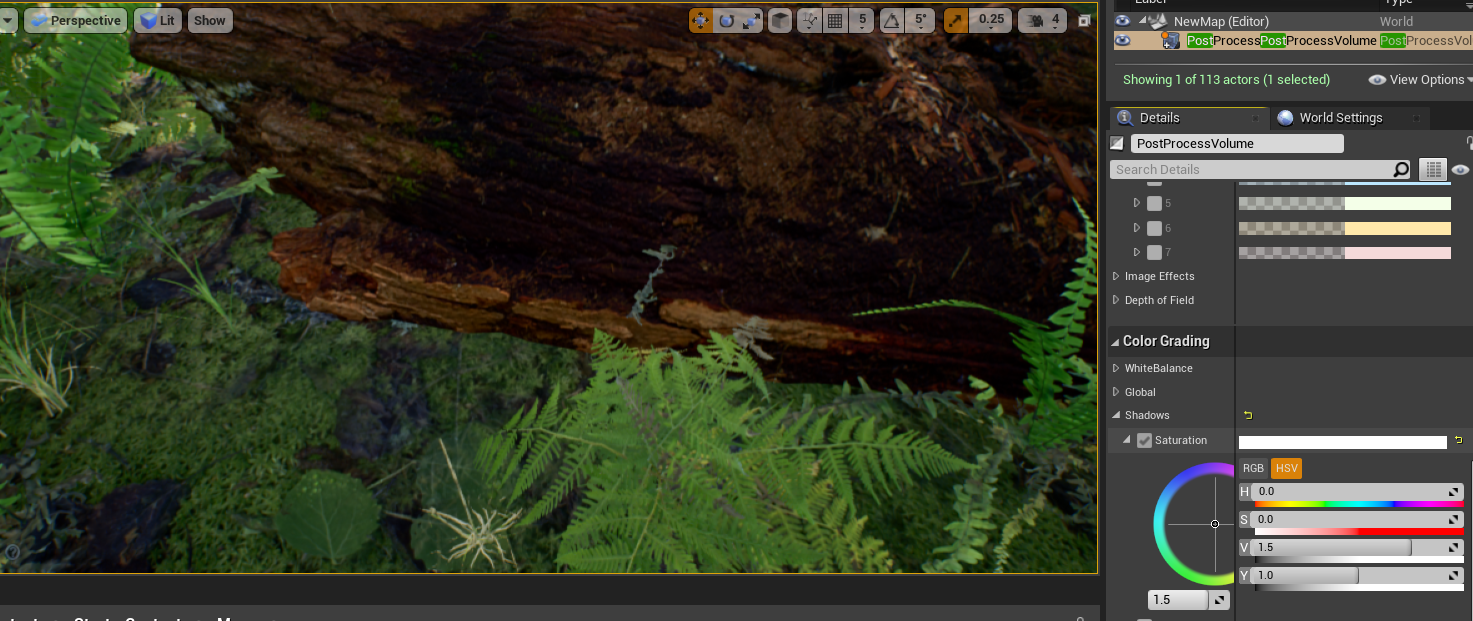Click the white Saturation color bar

1343,442
